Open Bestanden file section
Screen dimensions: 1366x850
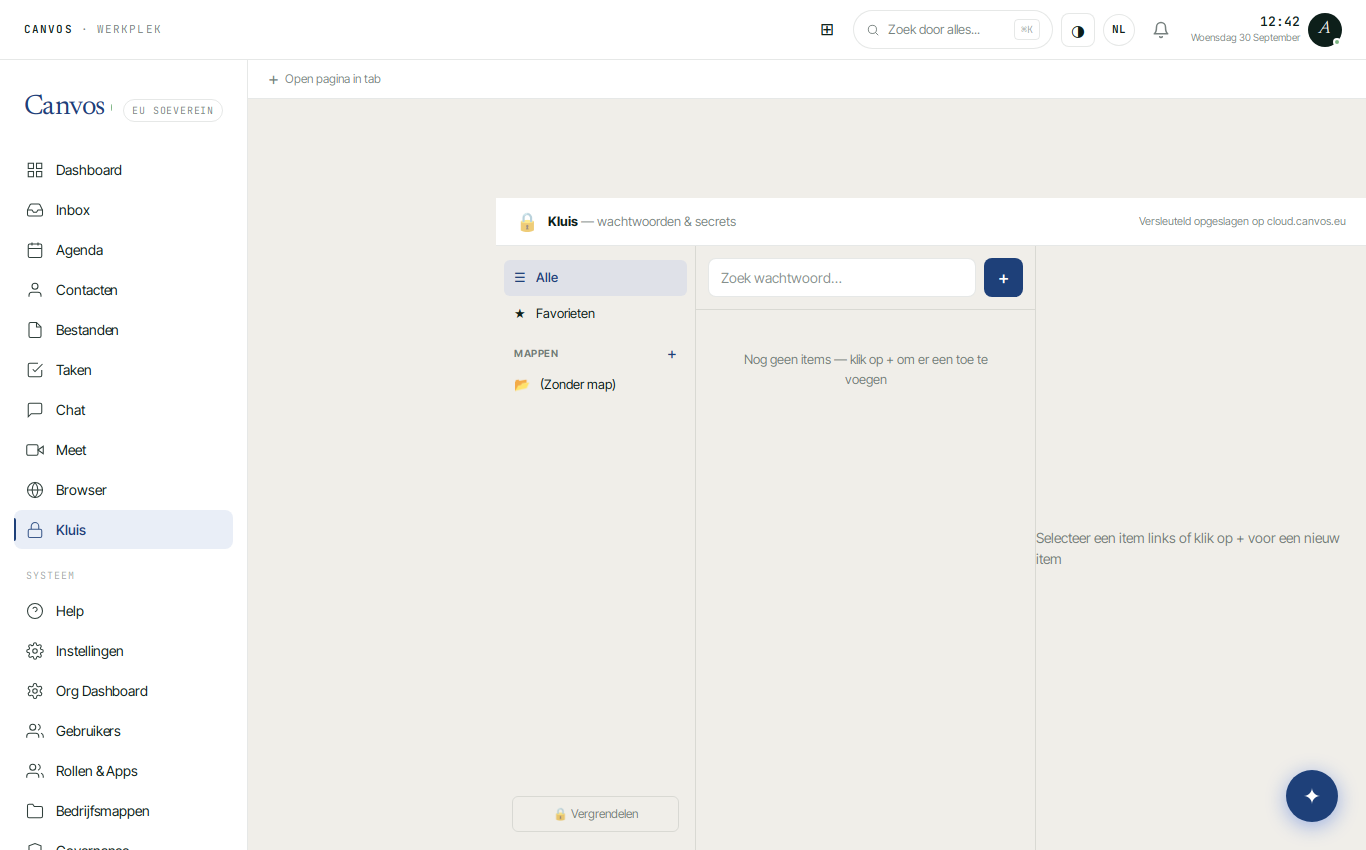123,330
